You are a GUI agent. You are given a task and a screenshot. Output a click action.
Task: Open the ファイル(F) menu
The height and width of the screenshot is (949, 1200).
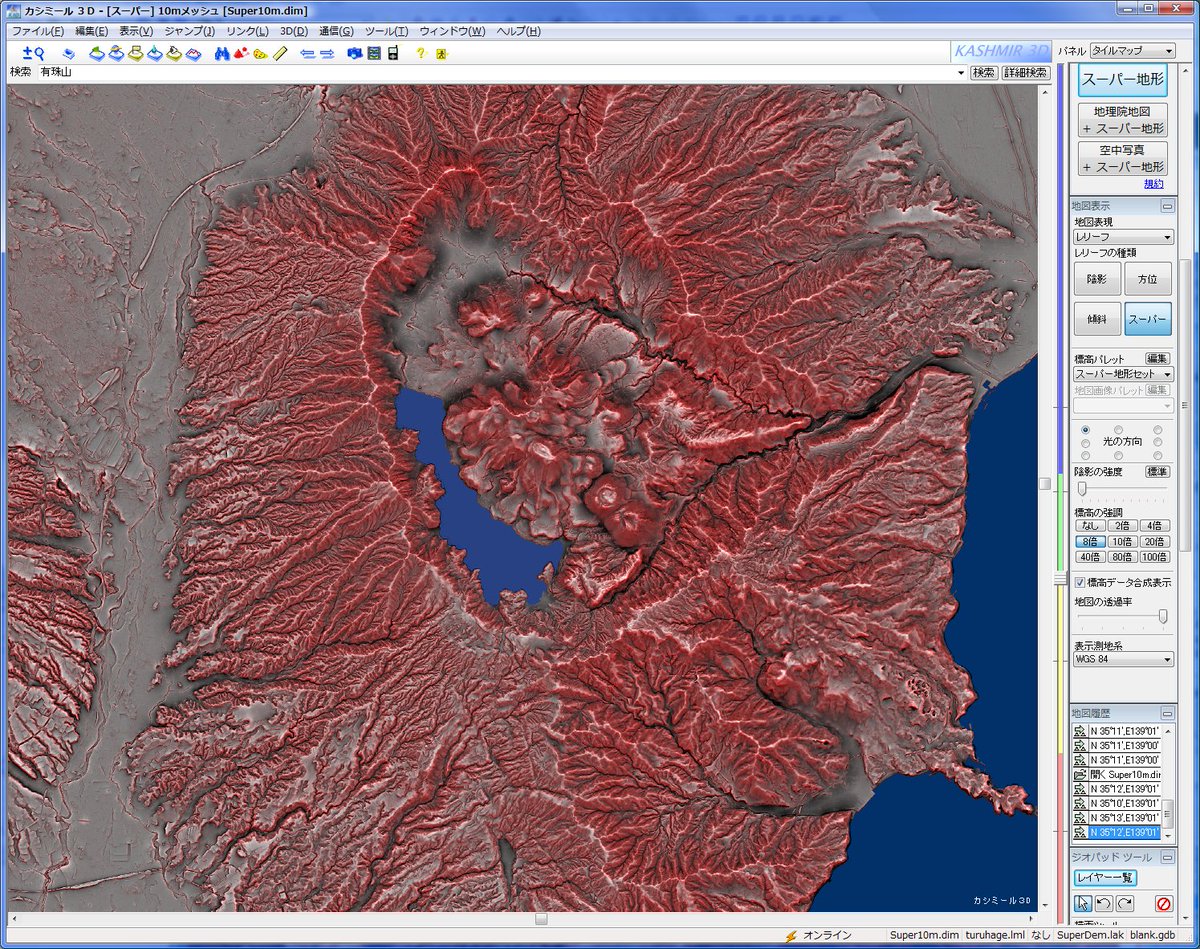click(x=37, y=31)
